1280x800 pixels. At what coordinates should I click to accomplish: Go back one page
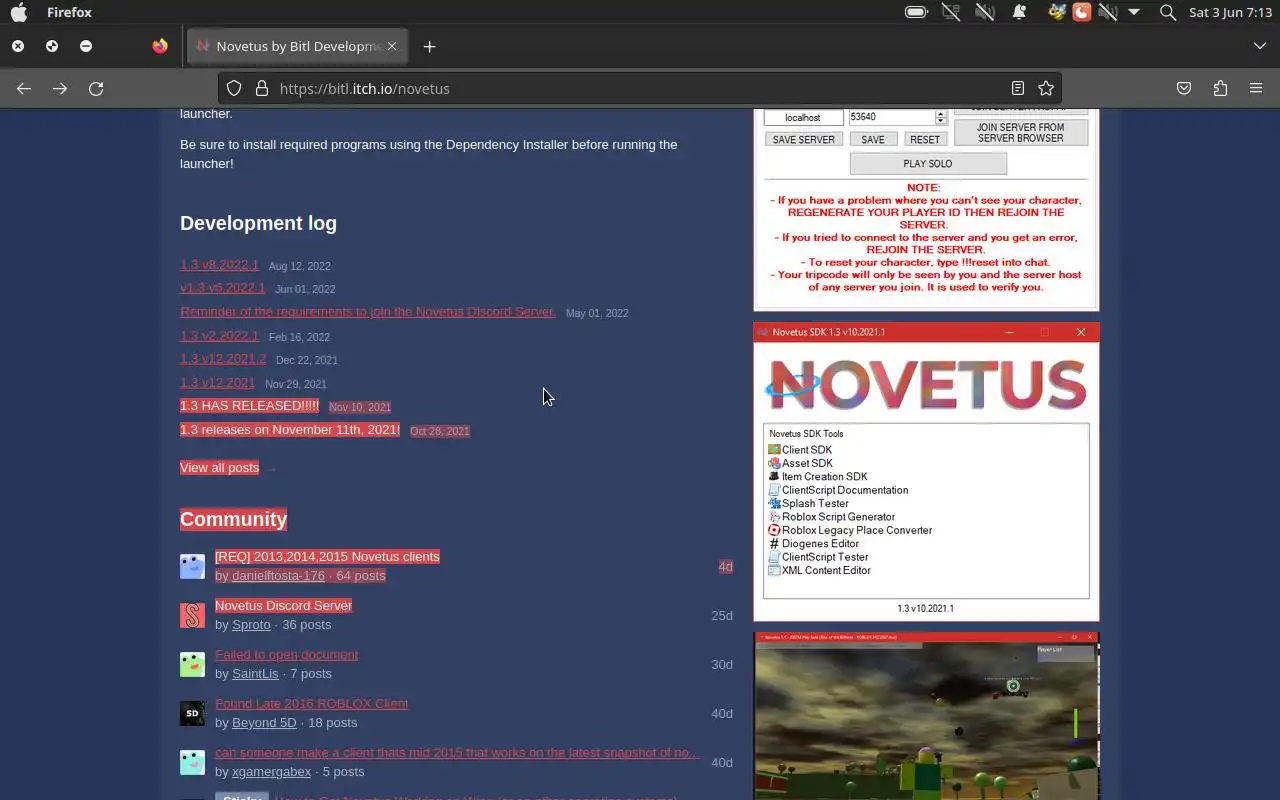(24, 88)
